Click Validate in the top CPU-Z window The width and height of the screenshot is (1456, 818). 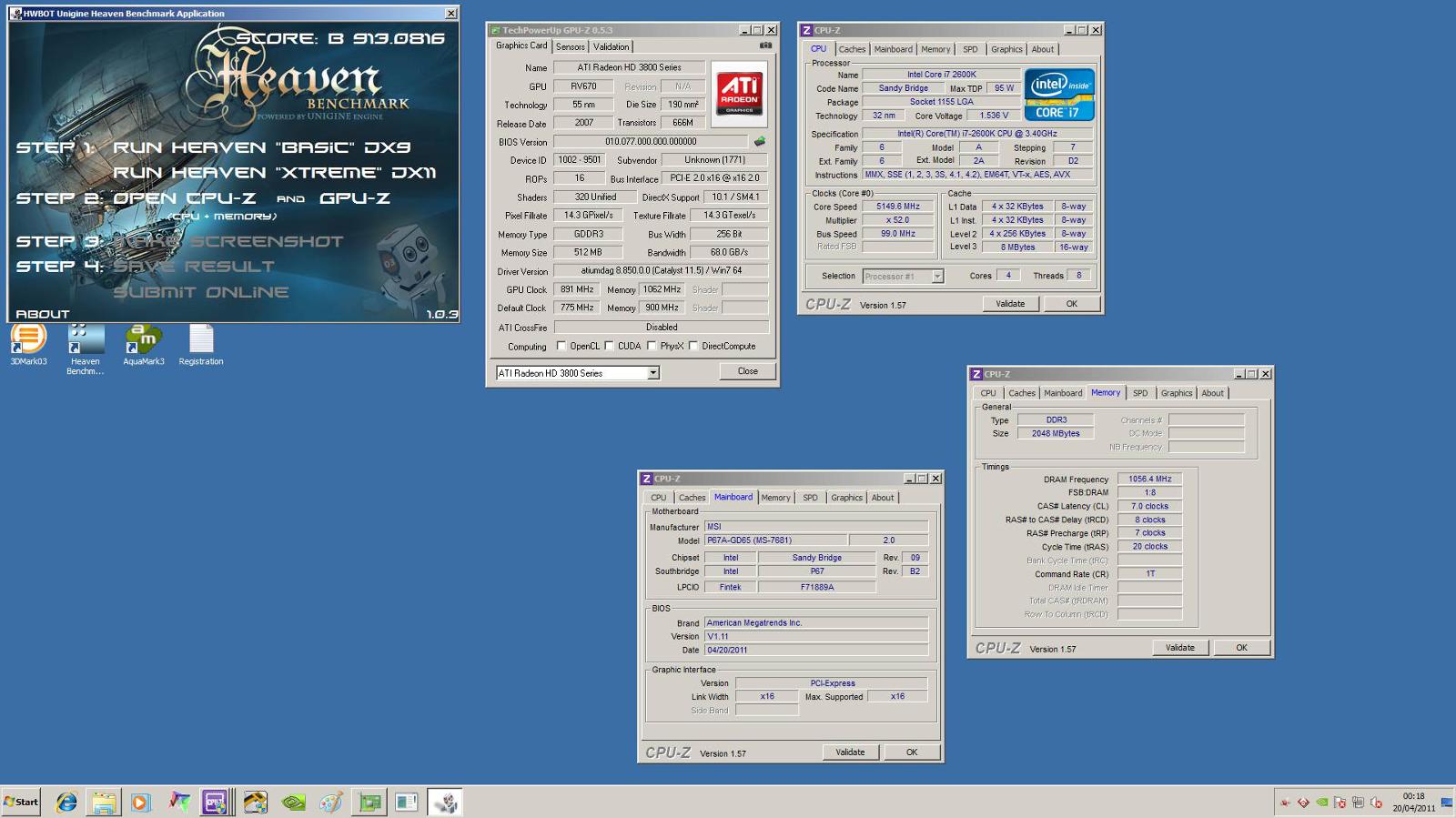click(x=1010, y=304)
